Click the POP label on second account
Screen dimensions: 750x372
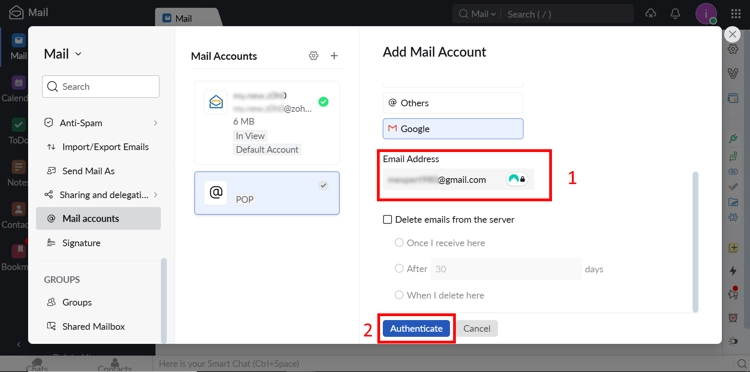pyautogui.click(x=244, y=199)
